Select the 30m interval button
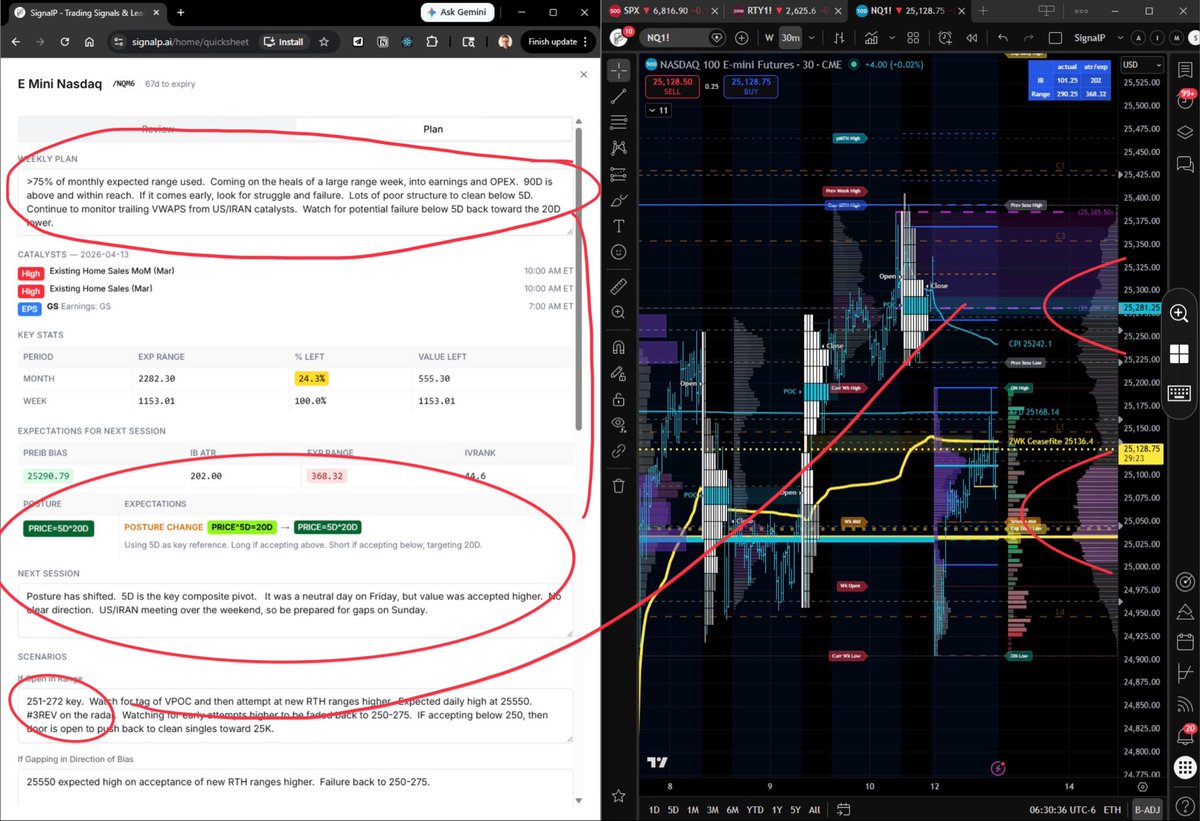 [x=790, y=38]
